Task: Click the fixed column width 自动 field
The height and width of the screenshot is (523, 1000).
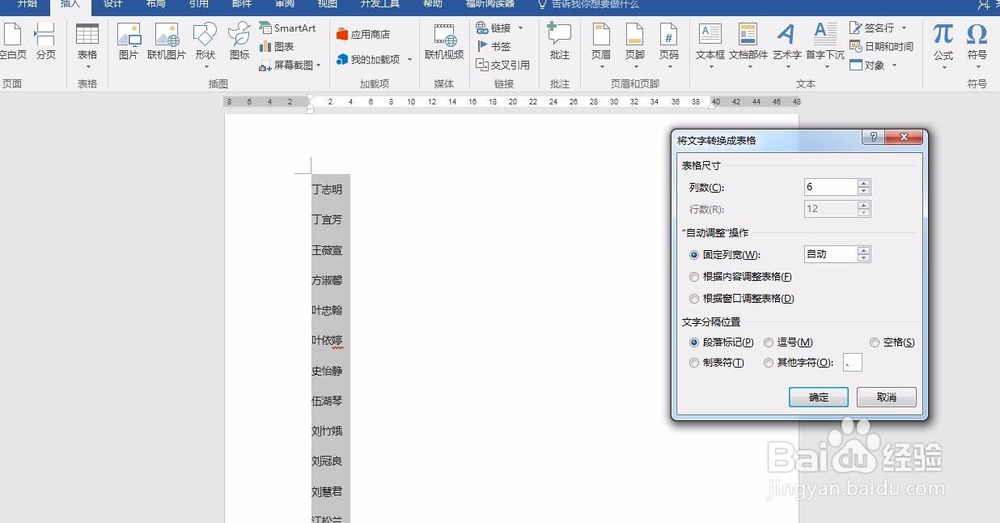Action: point(830,254)
